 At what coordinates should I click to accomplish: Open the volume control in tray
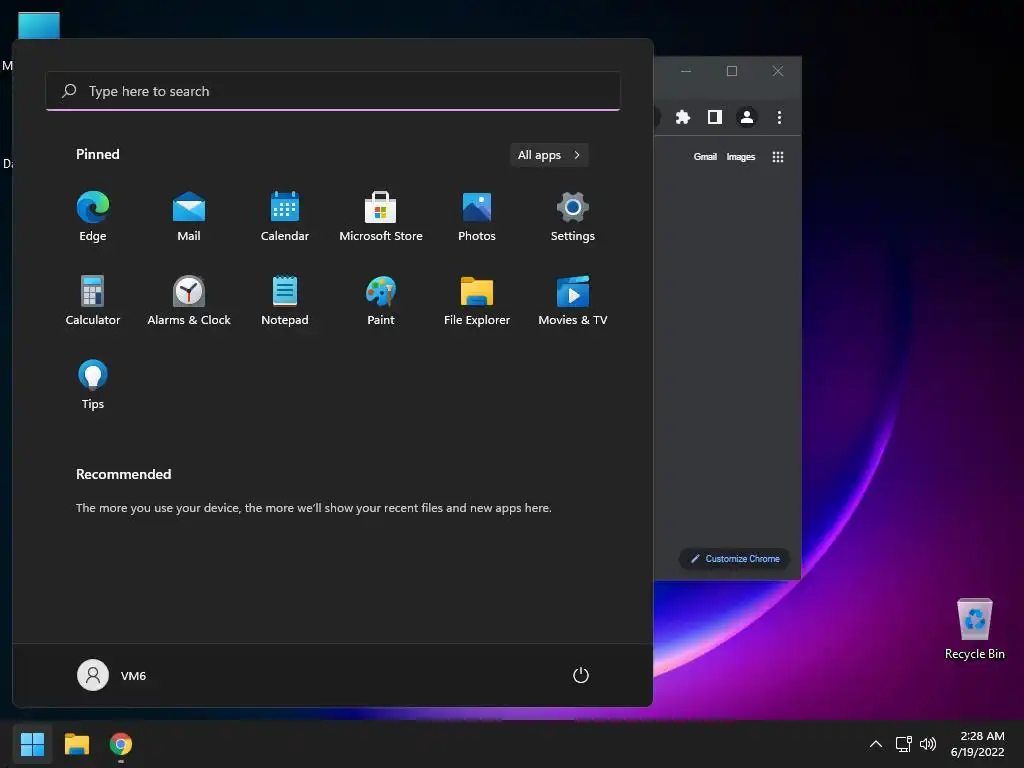click(927, 744)
